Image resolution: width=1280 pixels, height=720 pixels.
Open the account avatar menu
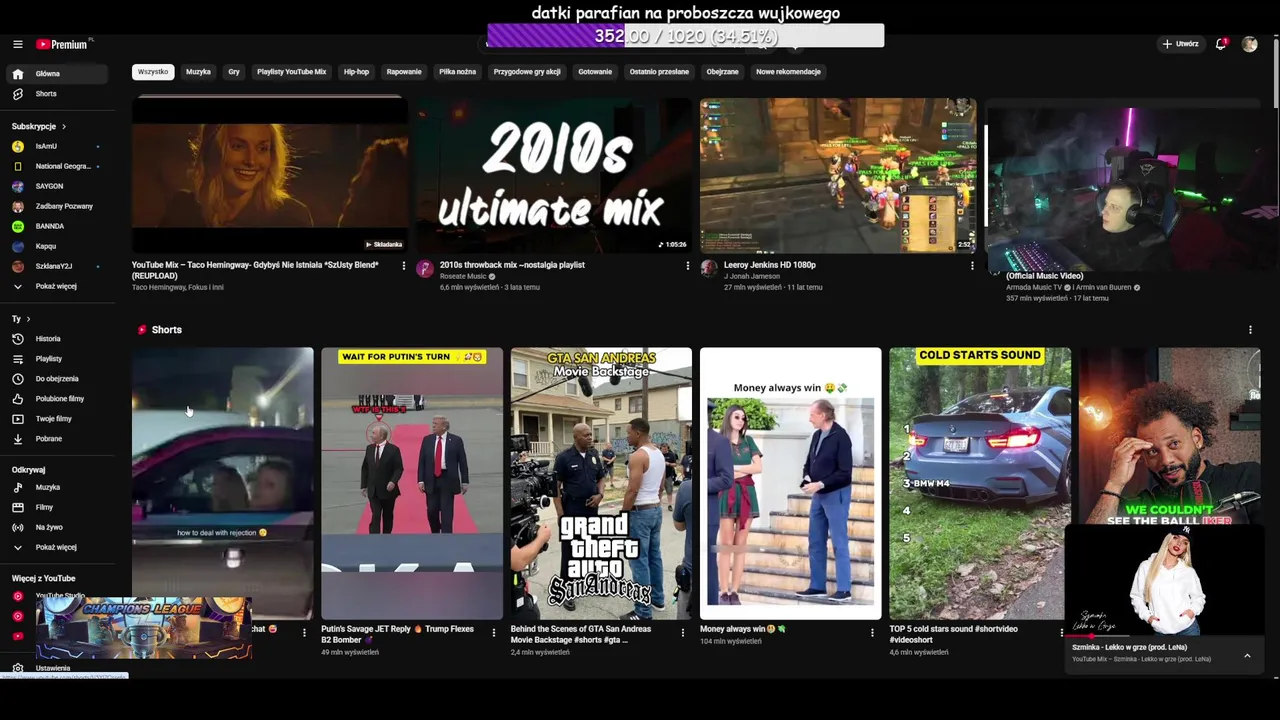click(1249, 44)
